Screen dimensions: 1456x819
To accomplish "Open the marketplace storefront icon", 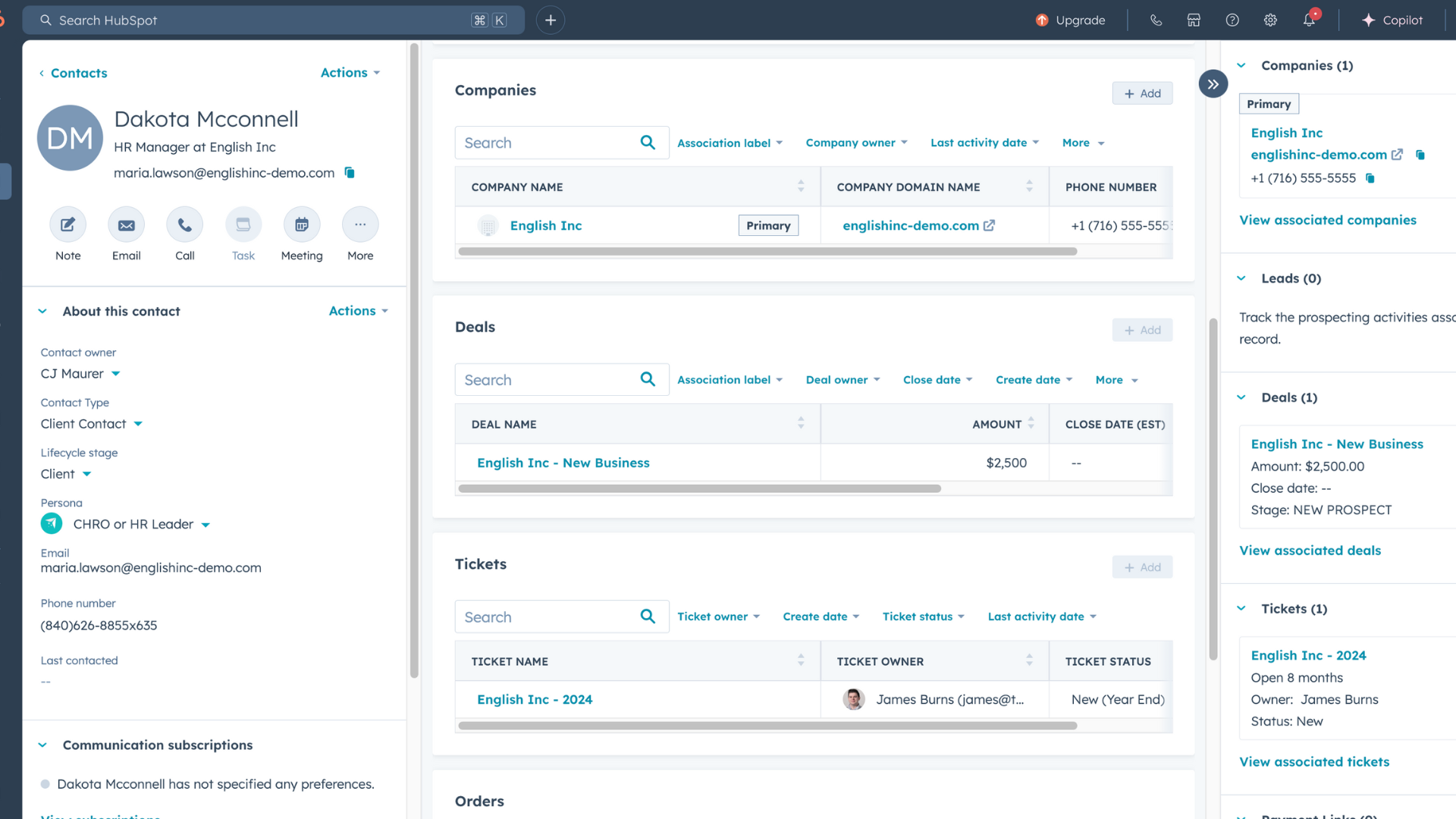I will pos(1194,20).
